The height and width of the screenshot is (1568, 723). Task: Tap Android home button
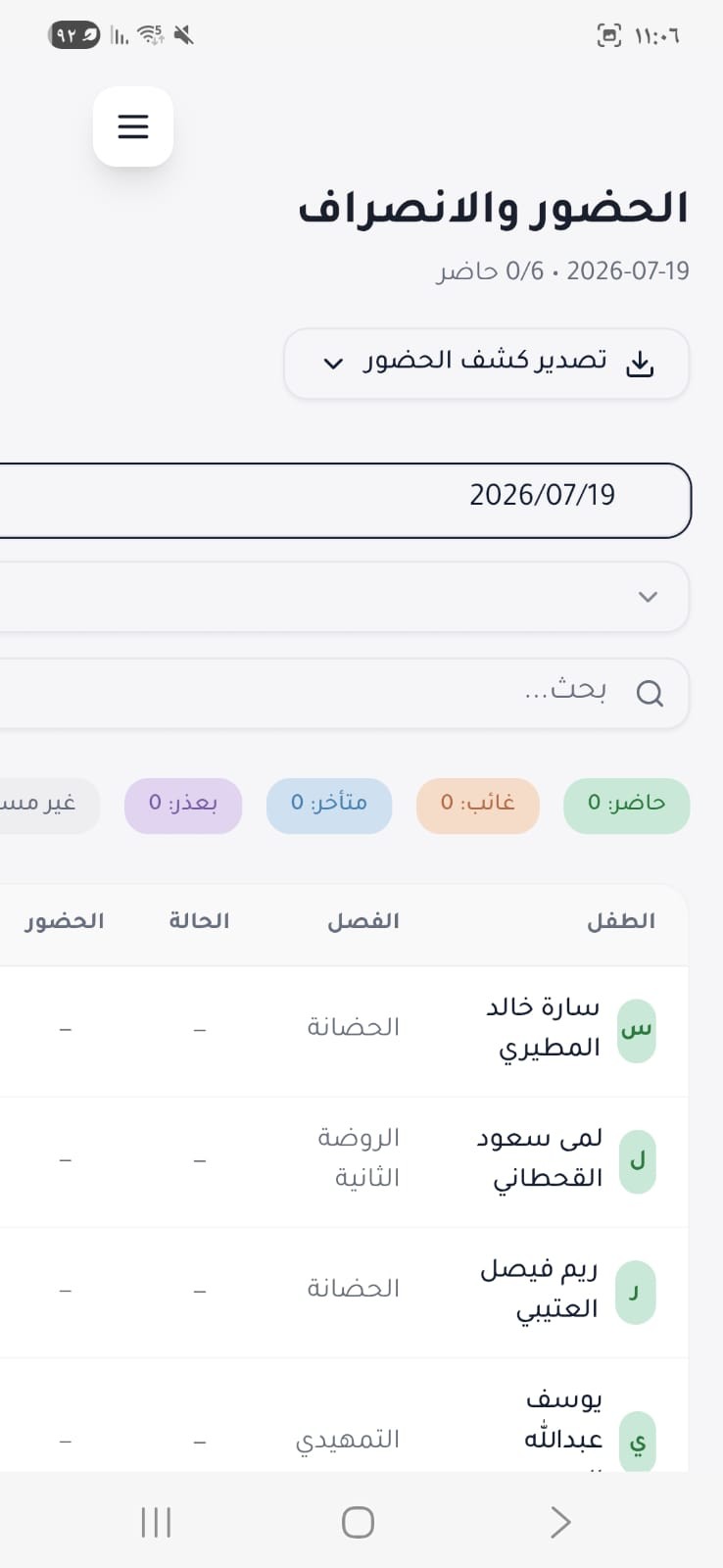pyautogui.click(x=358, y=1522)
